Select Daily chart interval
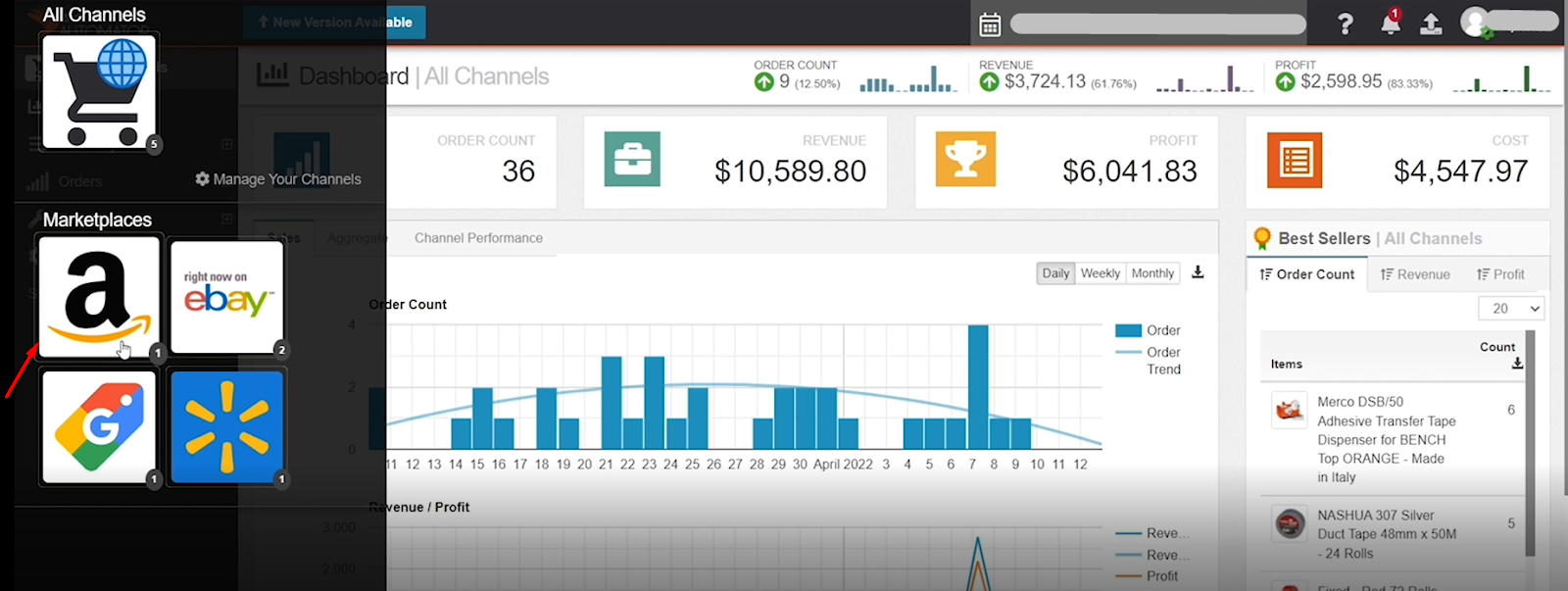Viewport: 1568px width, 591px height. [x=1055, y=273]
